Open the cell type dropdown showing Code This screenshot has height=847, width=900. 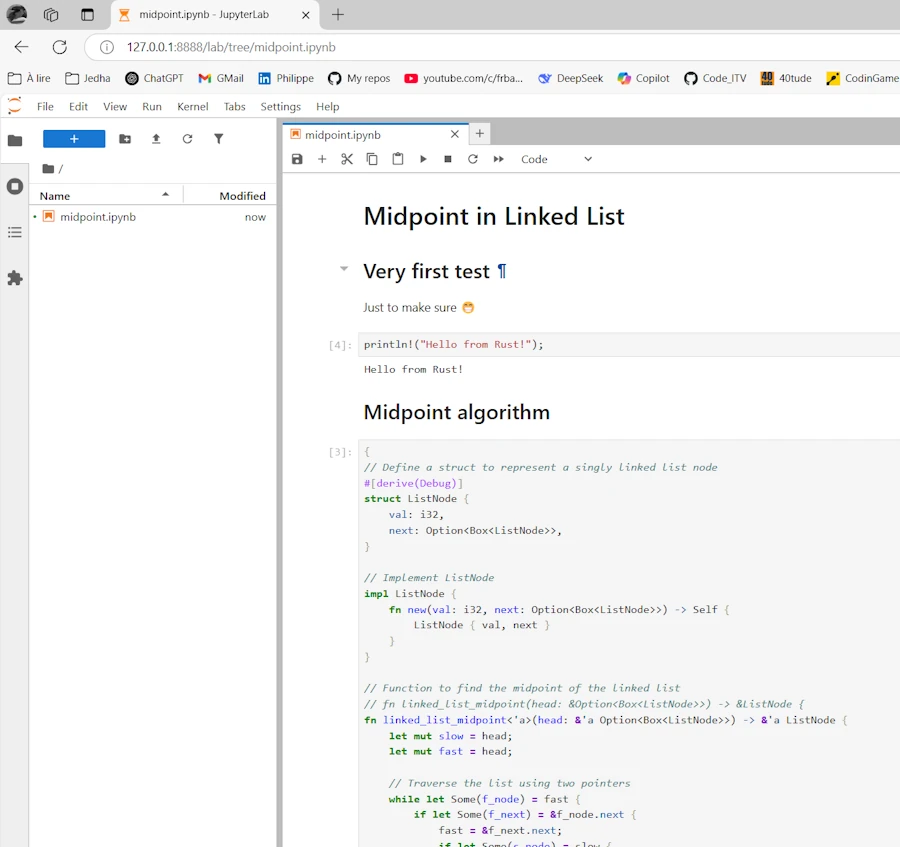pos(556,159)
